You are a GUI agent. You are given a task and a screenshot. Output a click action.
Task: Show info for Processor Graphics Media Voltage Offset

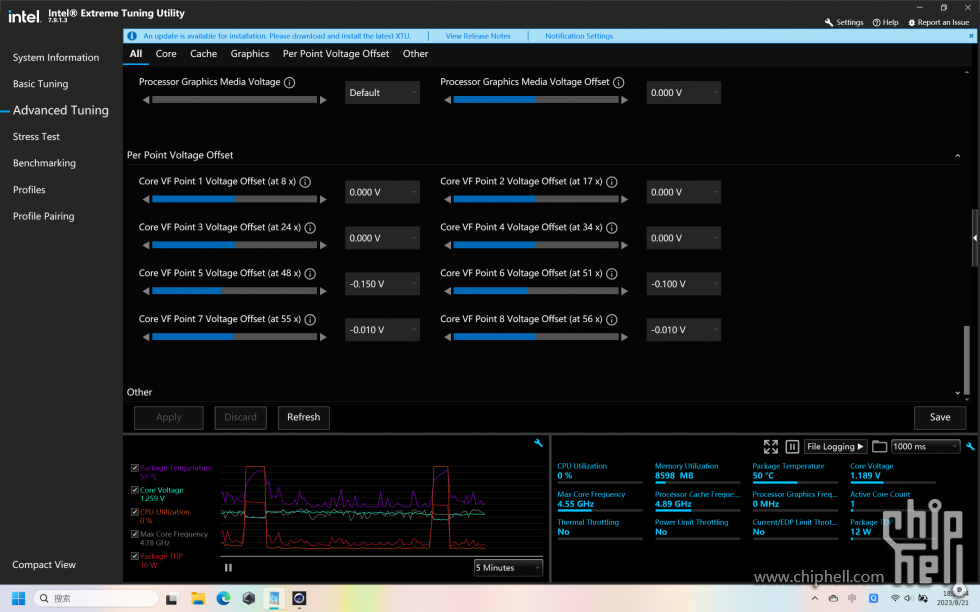pyautogui.click(x=618, y=83)
